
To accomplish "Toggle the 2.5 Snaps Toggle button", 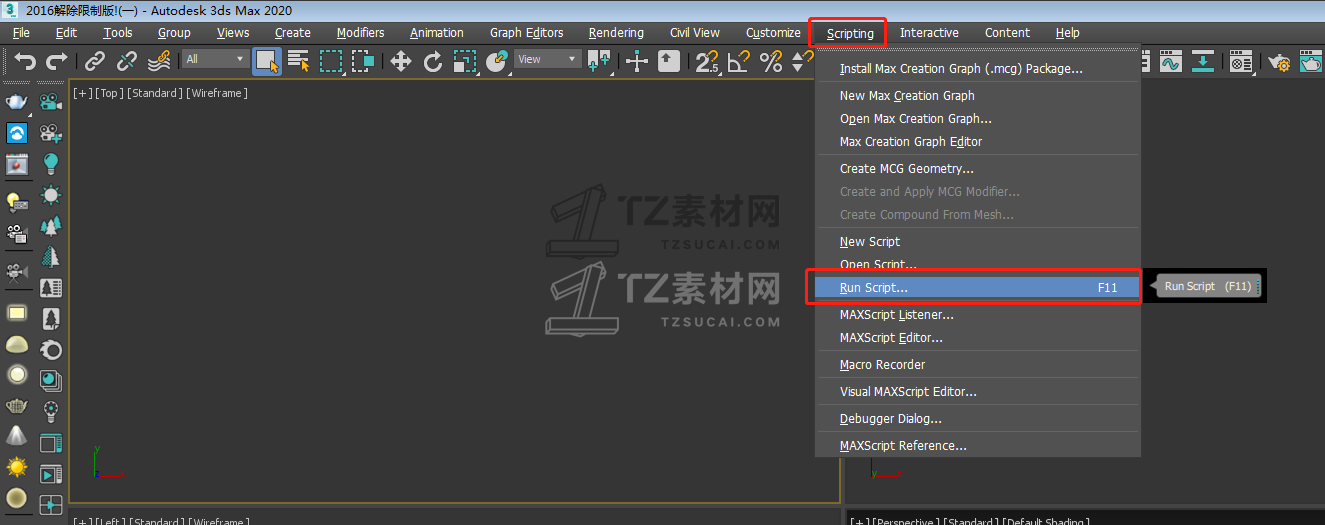I will (707, 61).
